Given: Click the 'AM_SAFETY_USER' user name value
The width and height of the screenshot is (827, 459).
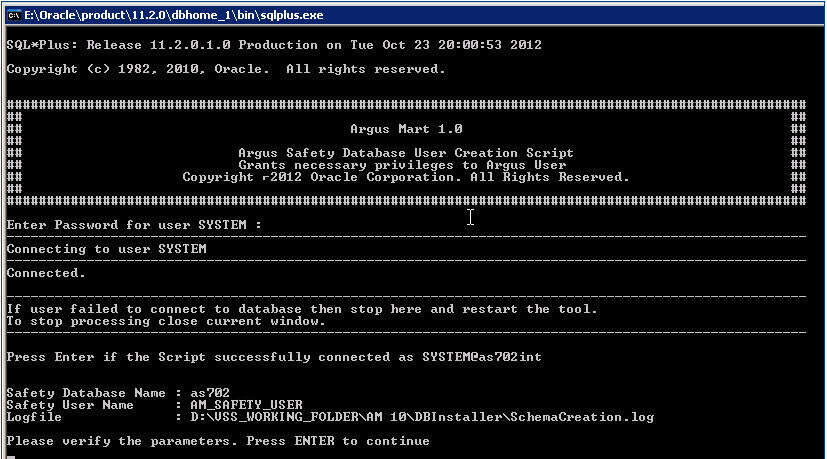Looking at the screenshot, I should pos(246,405).
